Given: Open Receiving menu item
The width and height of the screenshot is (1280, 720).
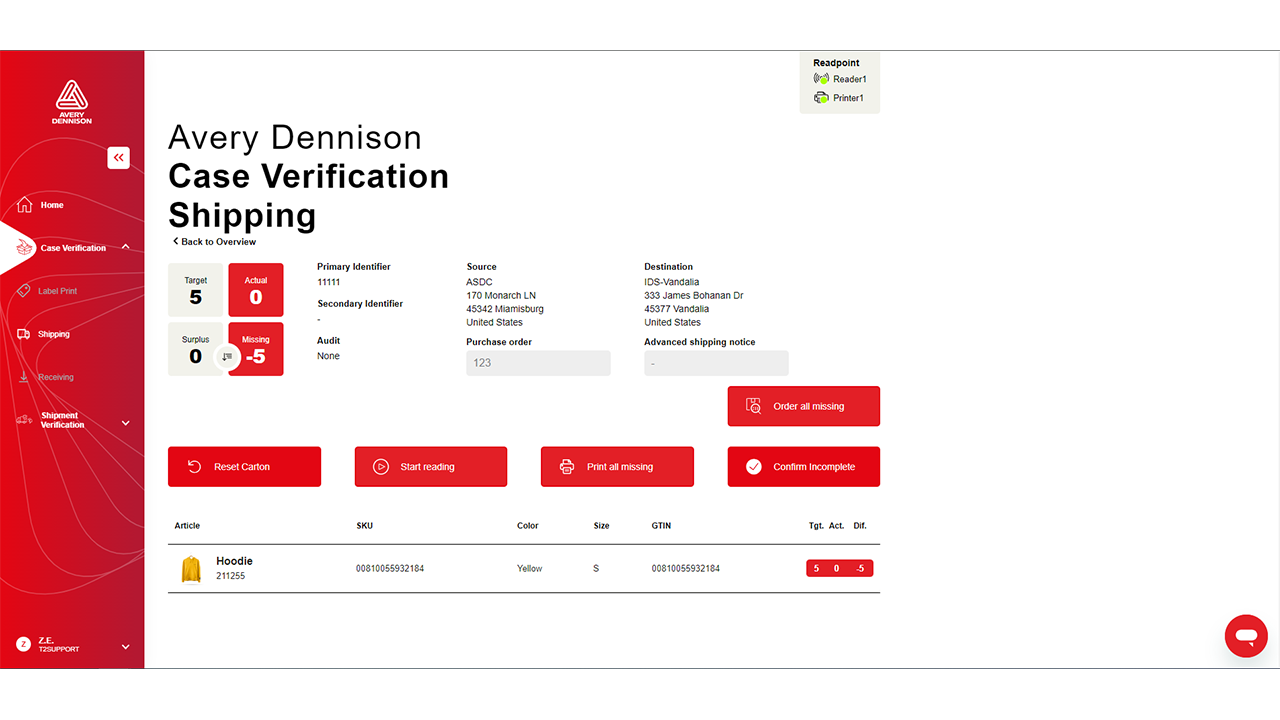Looking at the screenshot, I should click(x=56, y=377).
